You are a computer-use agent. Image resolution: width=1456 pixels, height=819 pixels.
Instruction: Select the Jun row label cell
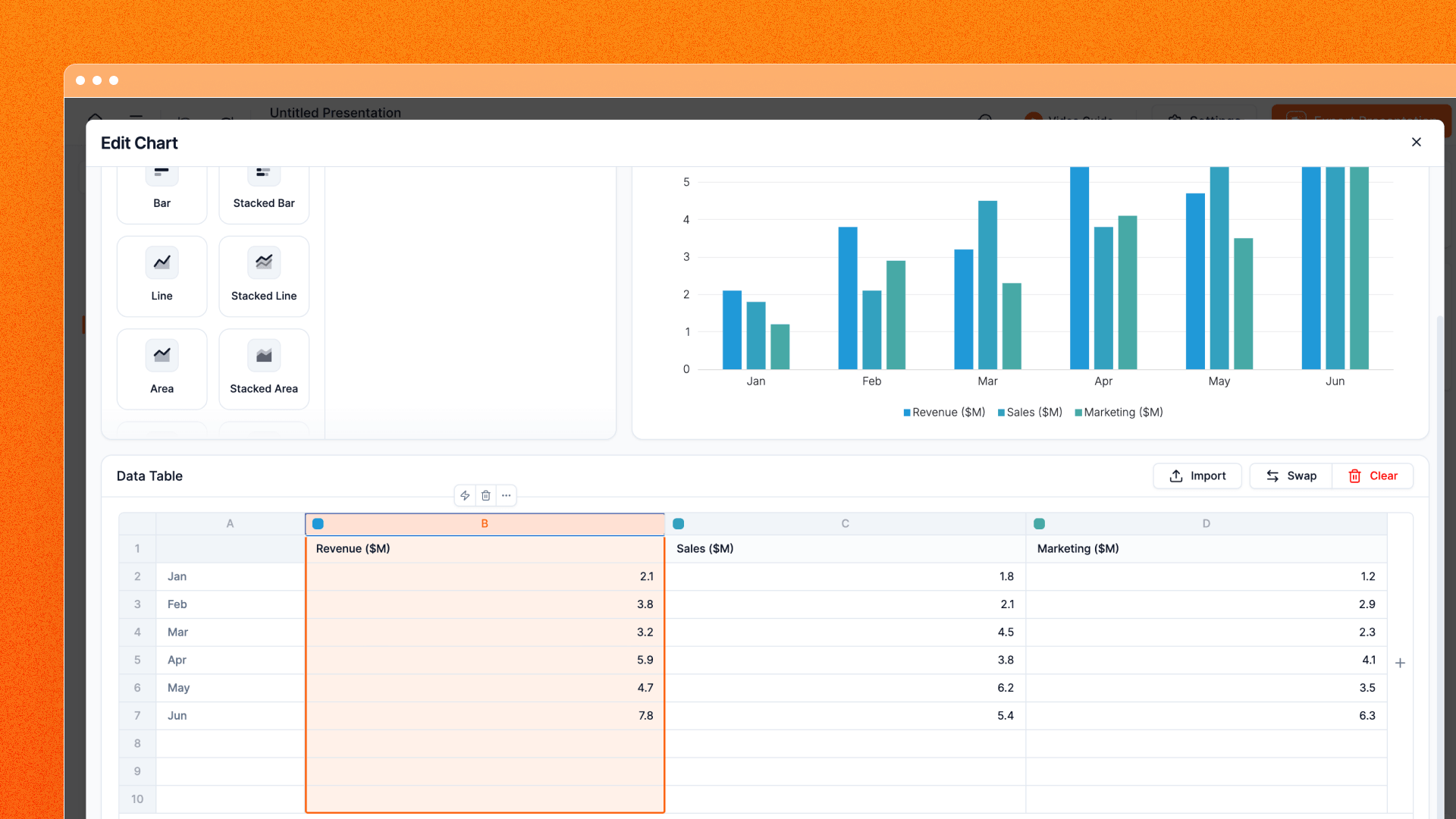click(231, 716)
